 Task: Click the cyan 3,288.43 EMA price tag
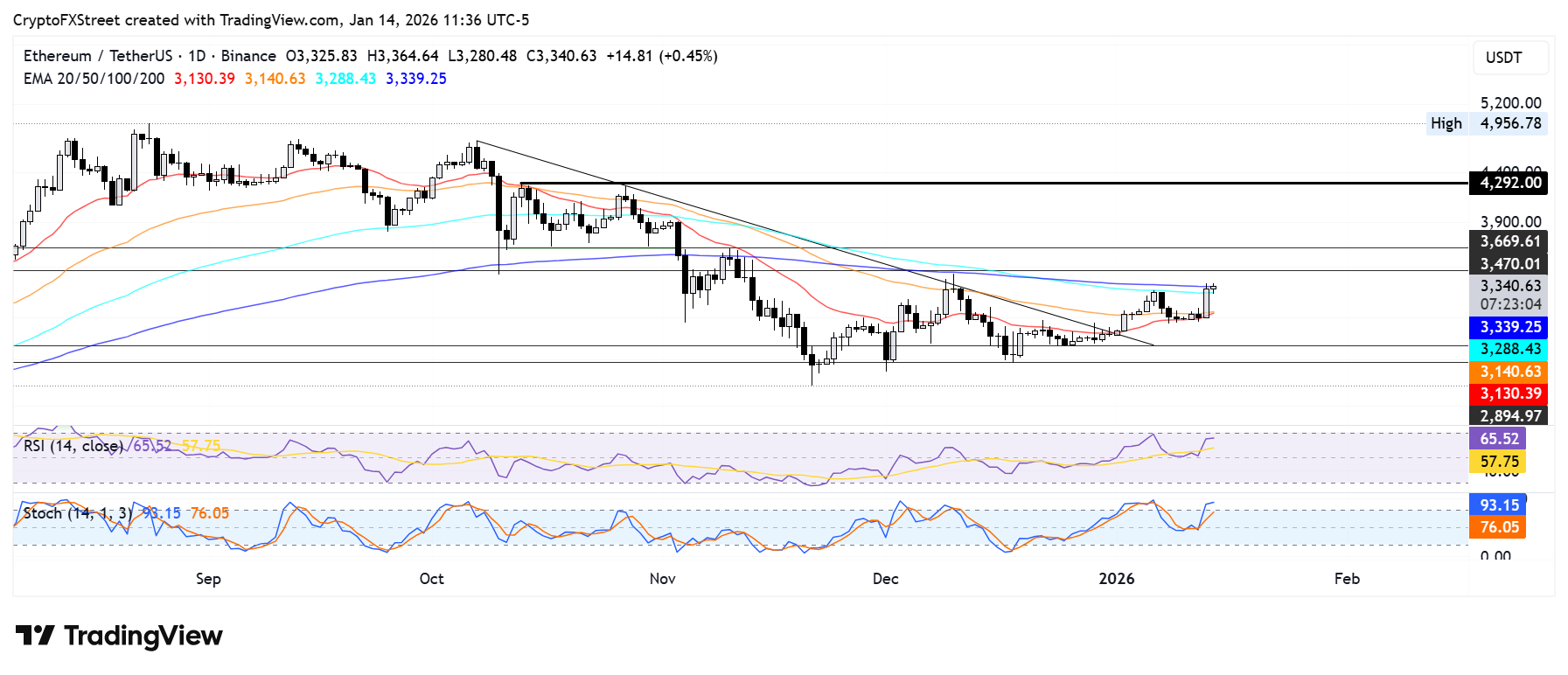1509,349
